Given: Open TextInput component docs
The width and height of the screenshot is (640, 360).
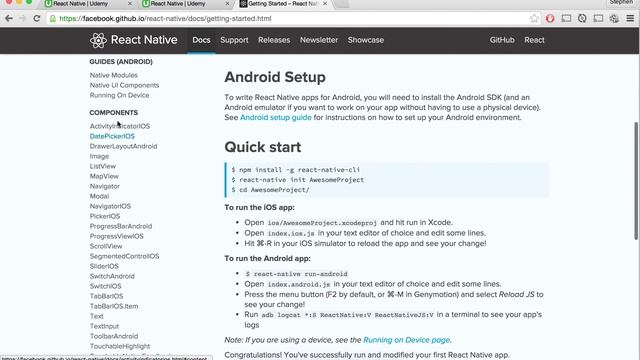Looking at the screenshot, I should click(x=104, y=326).
